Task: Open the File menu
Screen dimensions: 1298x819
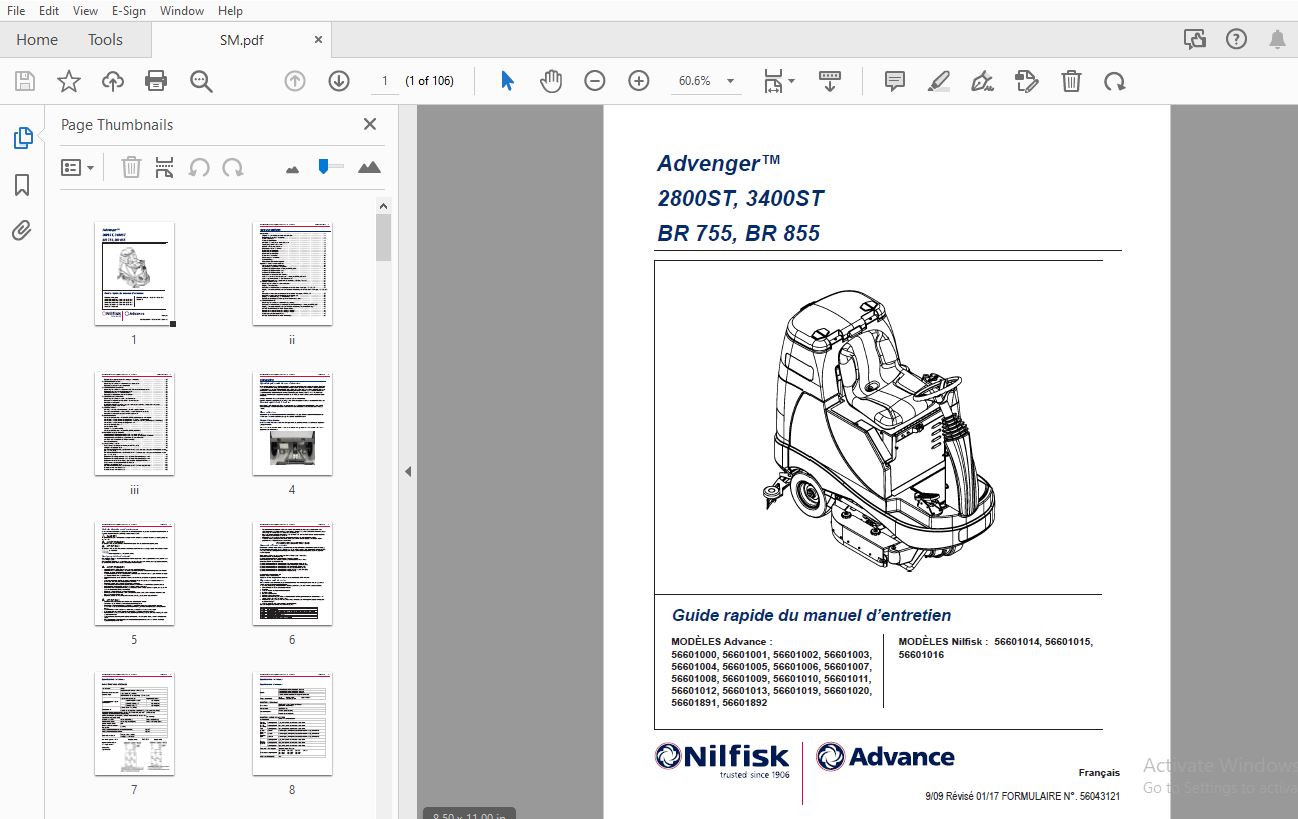Action: (16, 10)
